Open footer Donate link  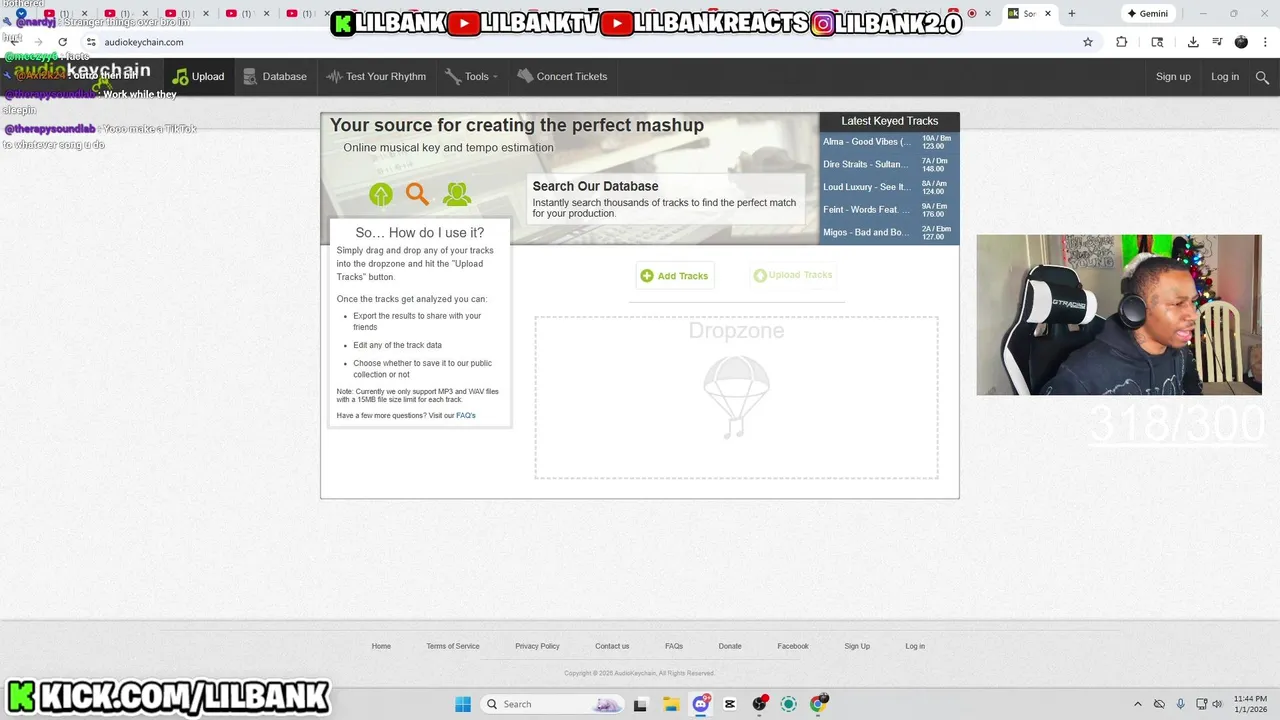coord(730,646)
